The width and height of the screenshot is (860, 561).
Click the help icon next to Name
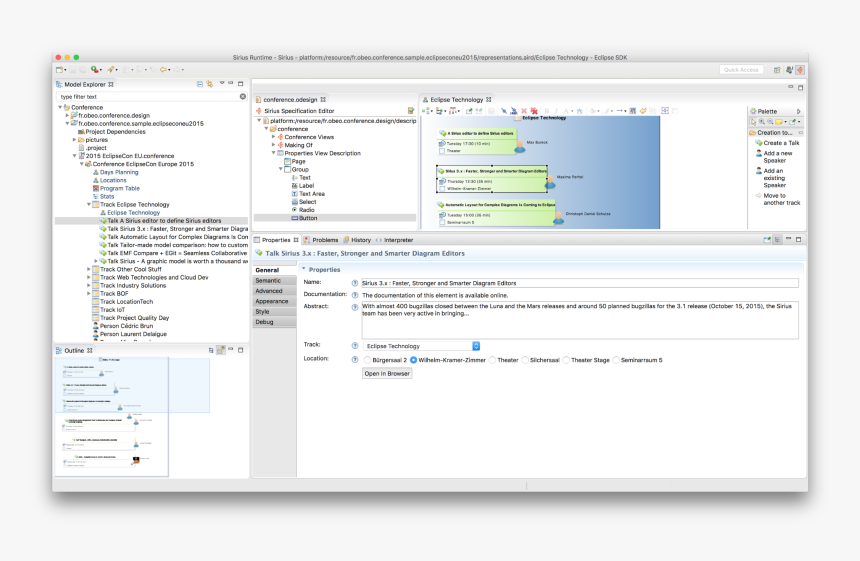pyautogui.click(x=354, y=283)
